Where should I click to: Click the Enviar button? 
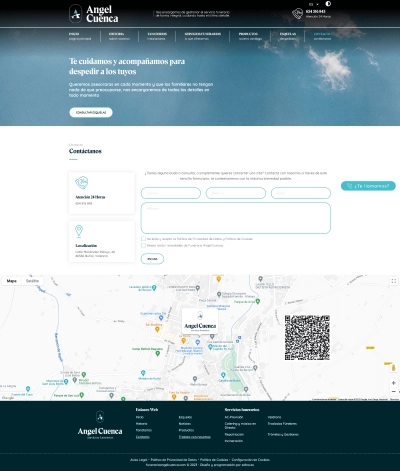click(152, 259)
